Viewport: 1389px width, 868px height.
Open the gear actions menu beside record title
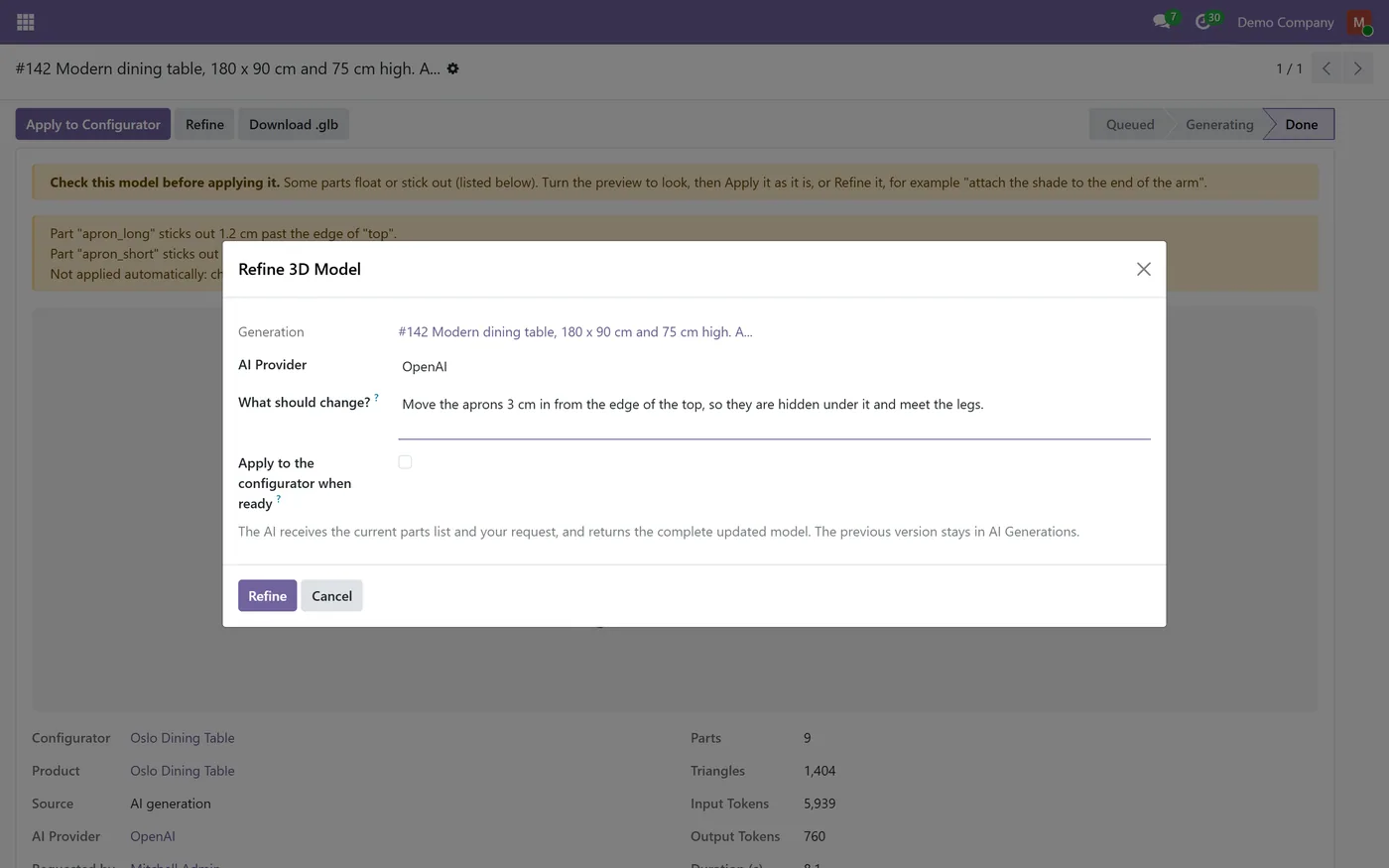point(452,68)
